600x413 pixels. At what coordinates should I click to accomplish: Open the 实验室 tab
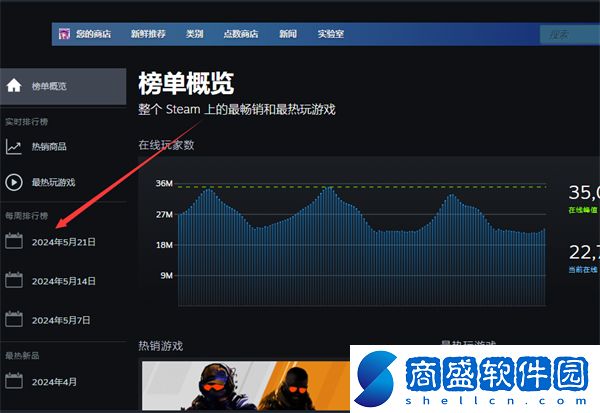331,34
